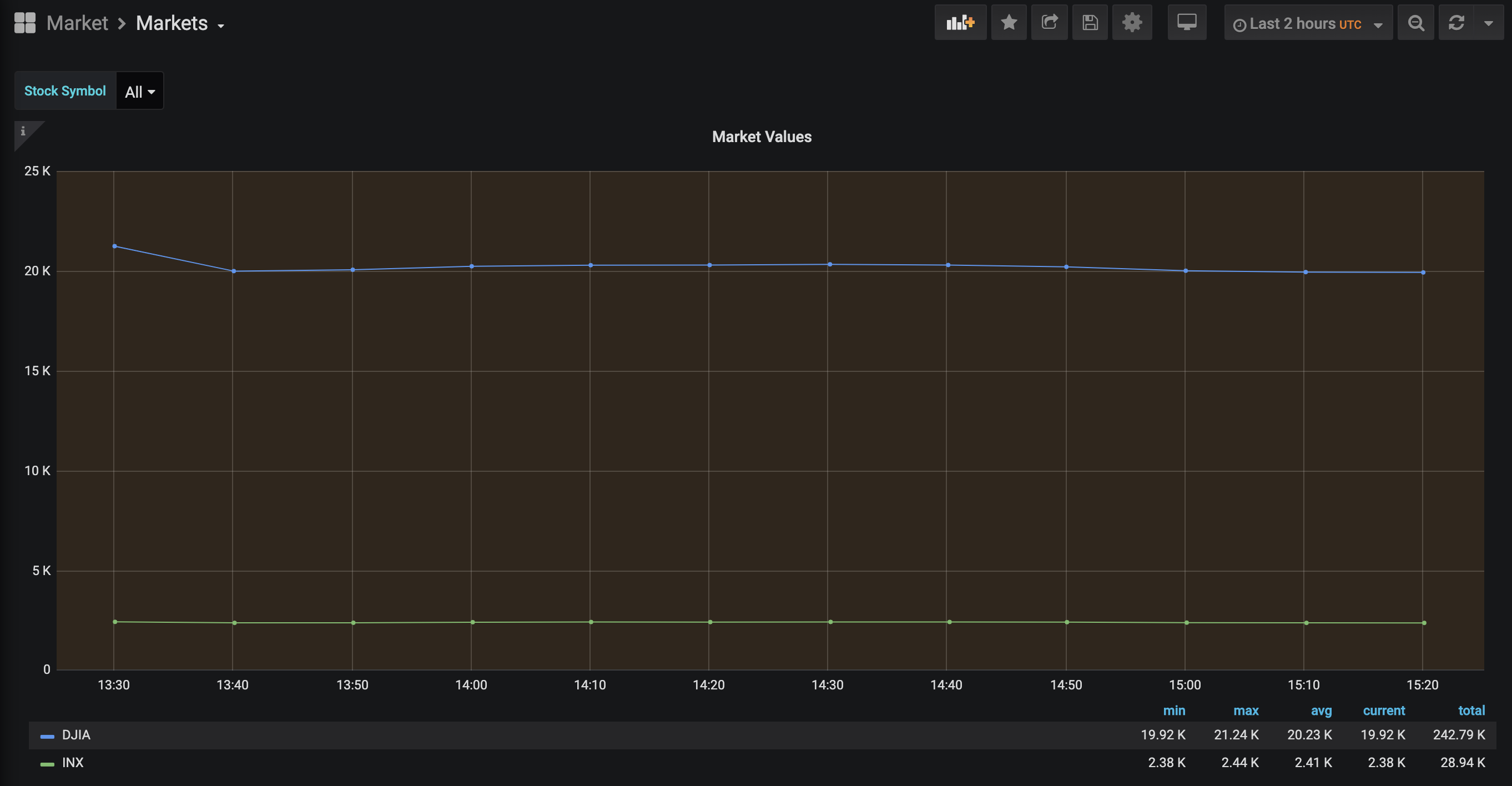This screenshot has width=1512, height=786.
Task: Save dashboard with floppy disk icon
Action: pyautogui.click(x=1090, y=23)
